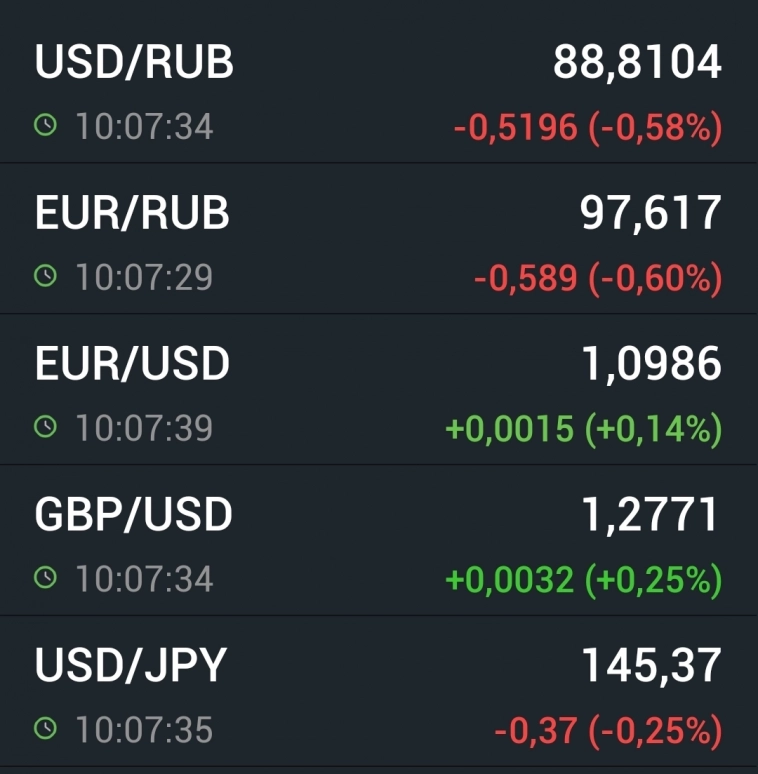758x774 pixels.
Task: Click the red -0,5196 (-0,58%) change
Action: 587,128
